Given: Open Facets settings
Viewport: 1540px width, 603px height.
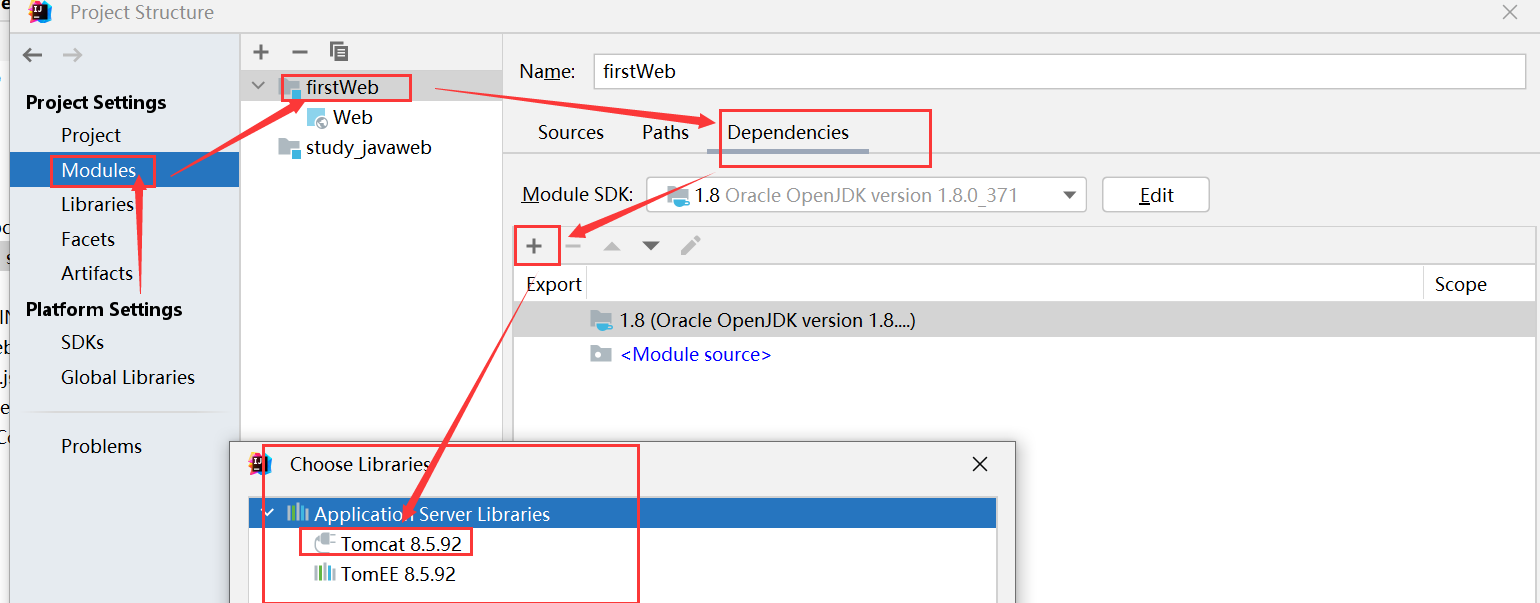Looking at the screenshot, I should [x=88, y=239].
